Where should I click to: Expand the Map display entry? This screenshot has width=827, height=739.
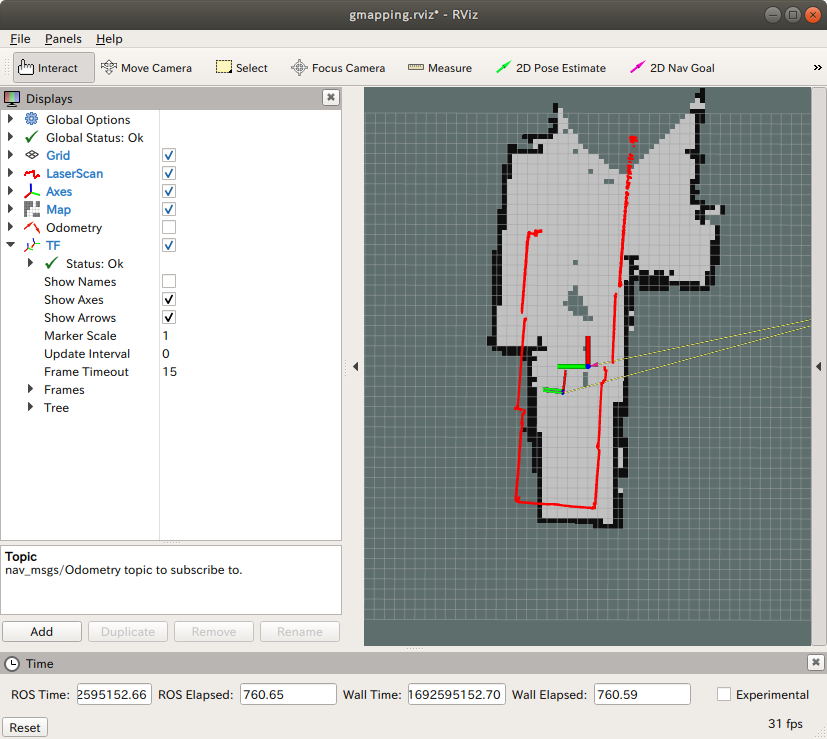point(11,210)
